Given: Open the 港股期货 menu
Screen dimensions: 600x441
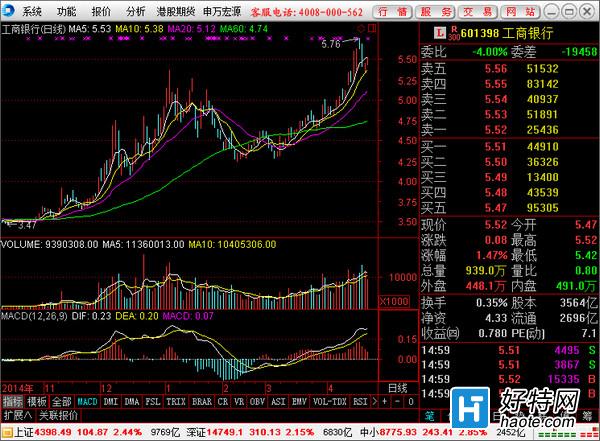Looking at the screenshot, I should [x=176, y=11].
